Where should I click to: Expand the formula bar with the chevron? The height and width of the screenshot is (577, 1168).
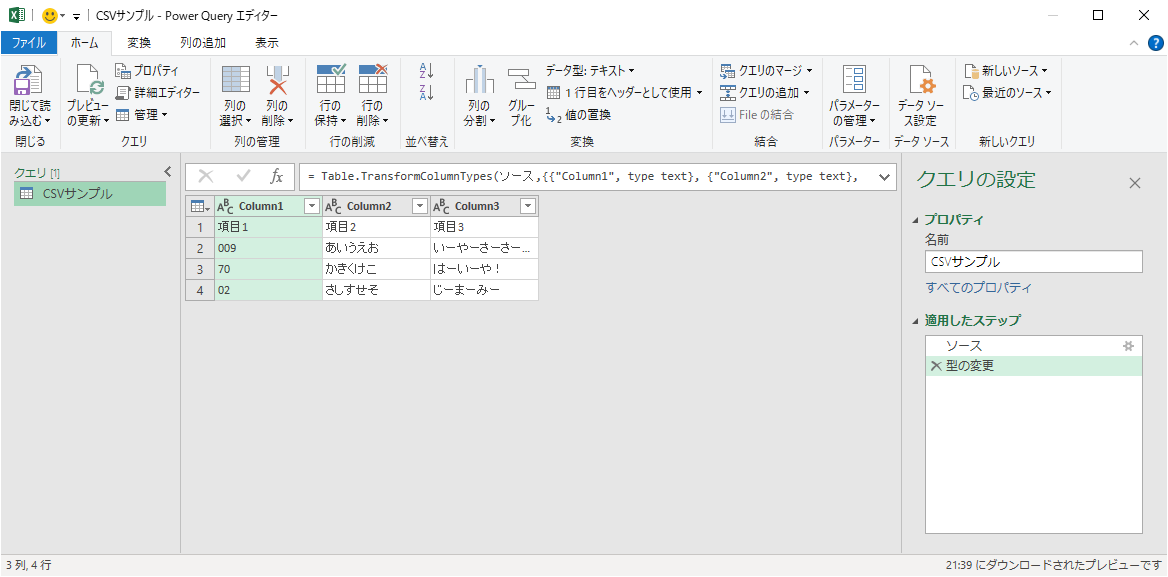(x=884, y=176)
